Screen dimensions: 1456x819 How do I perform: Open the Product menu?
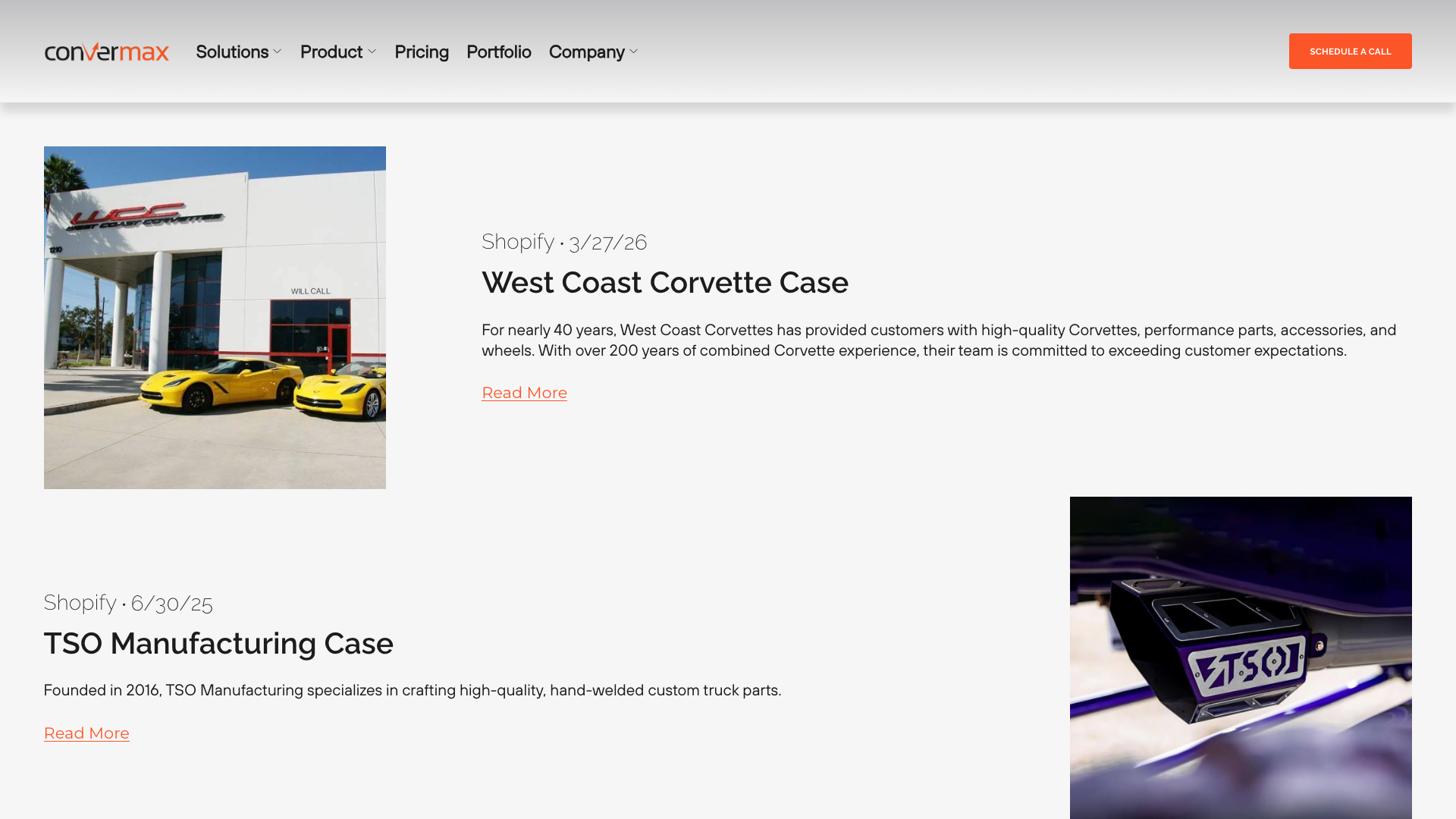click(331, 52)
